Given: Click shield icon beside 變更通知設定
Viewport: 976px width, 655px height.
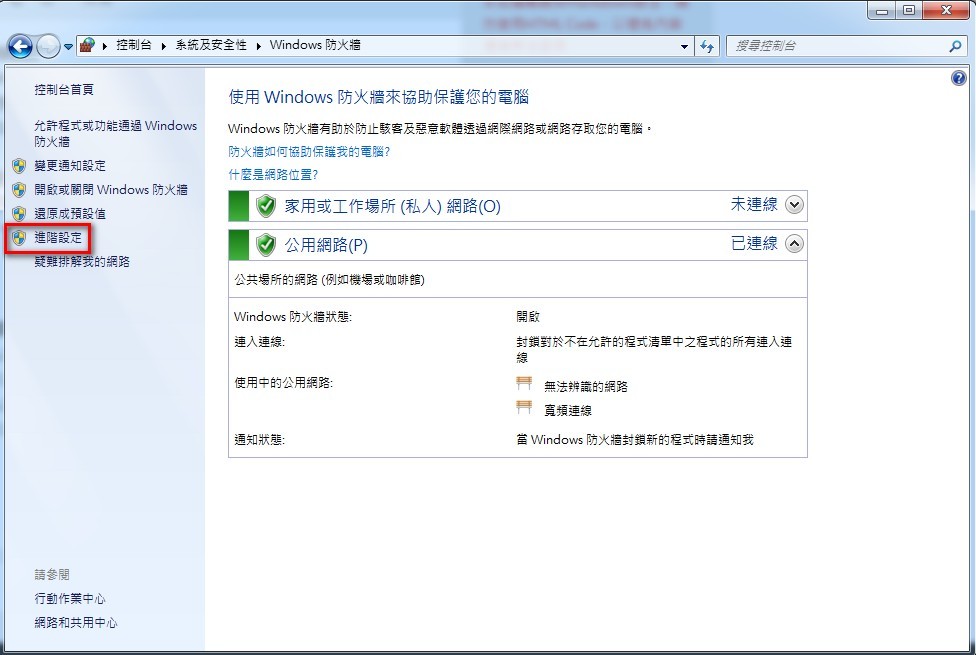Looking at the screenshot, I should [x=19, y=166].
